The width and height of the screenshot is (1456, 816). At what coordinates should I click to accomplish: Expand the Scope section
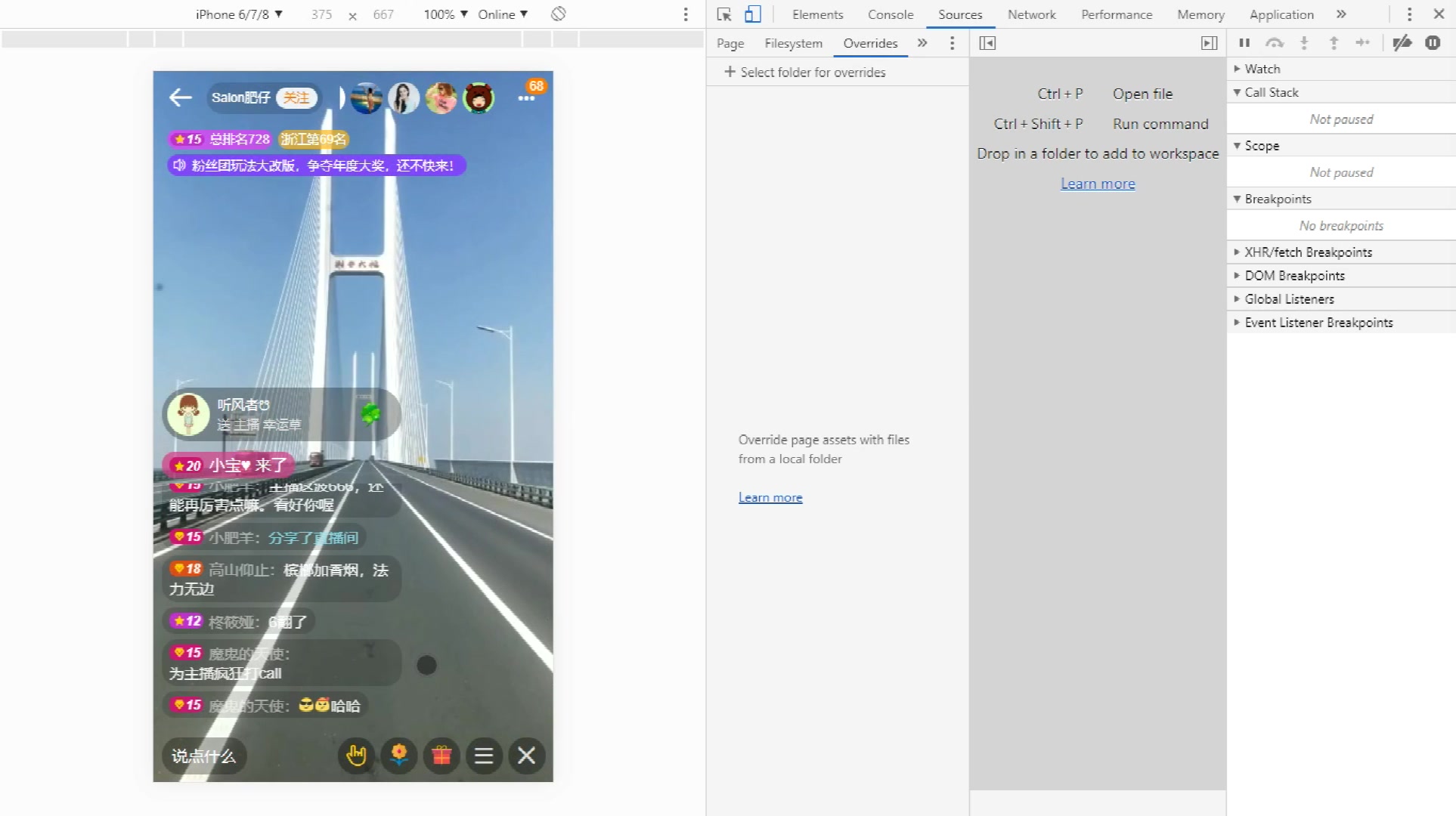point(1238,145)
